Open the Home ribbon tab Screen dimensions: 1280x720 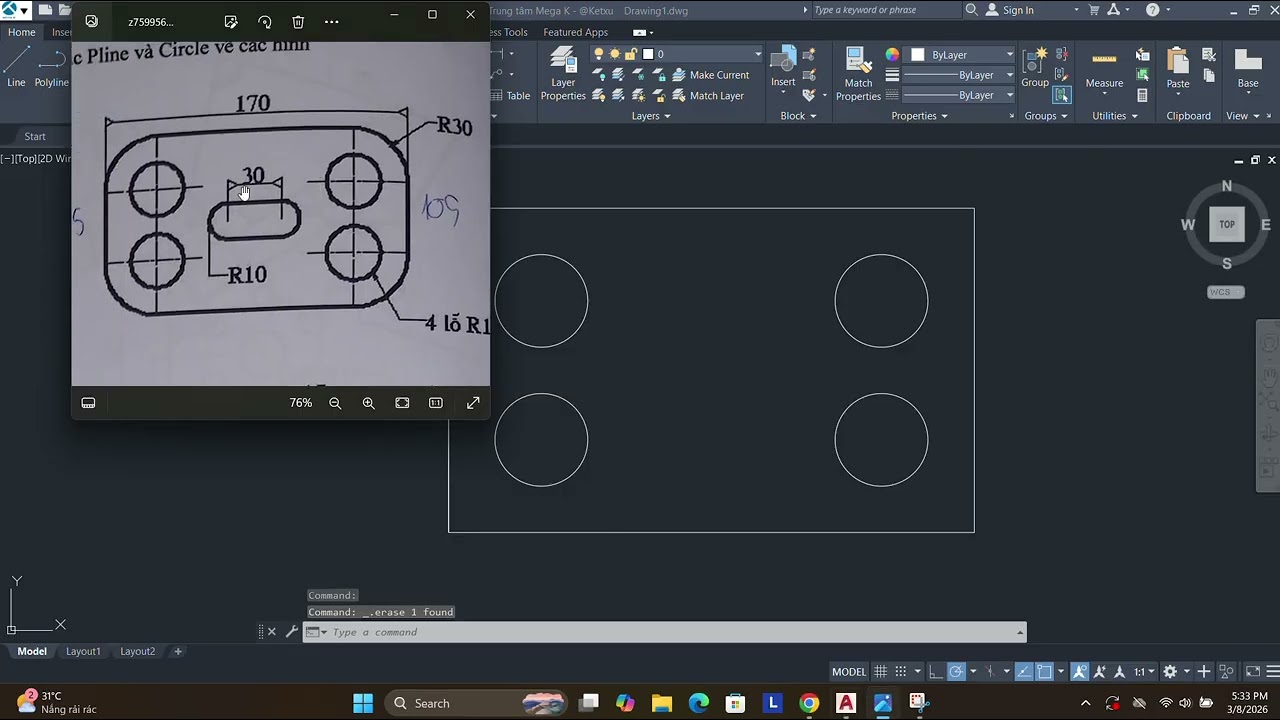21,32
